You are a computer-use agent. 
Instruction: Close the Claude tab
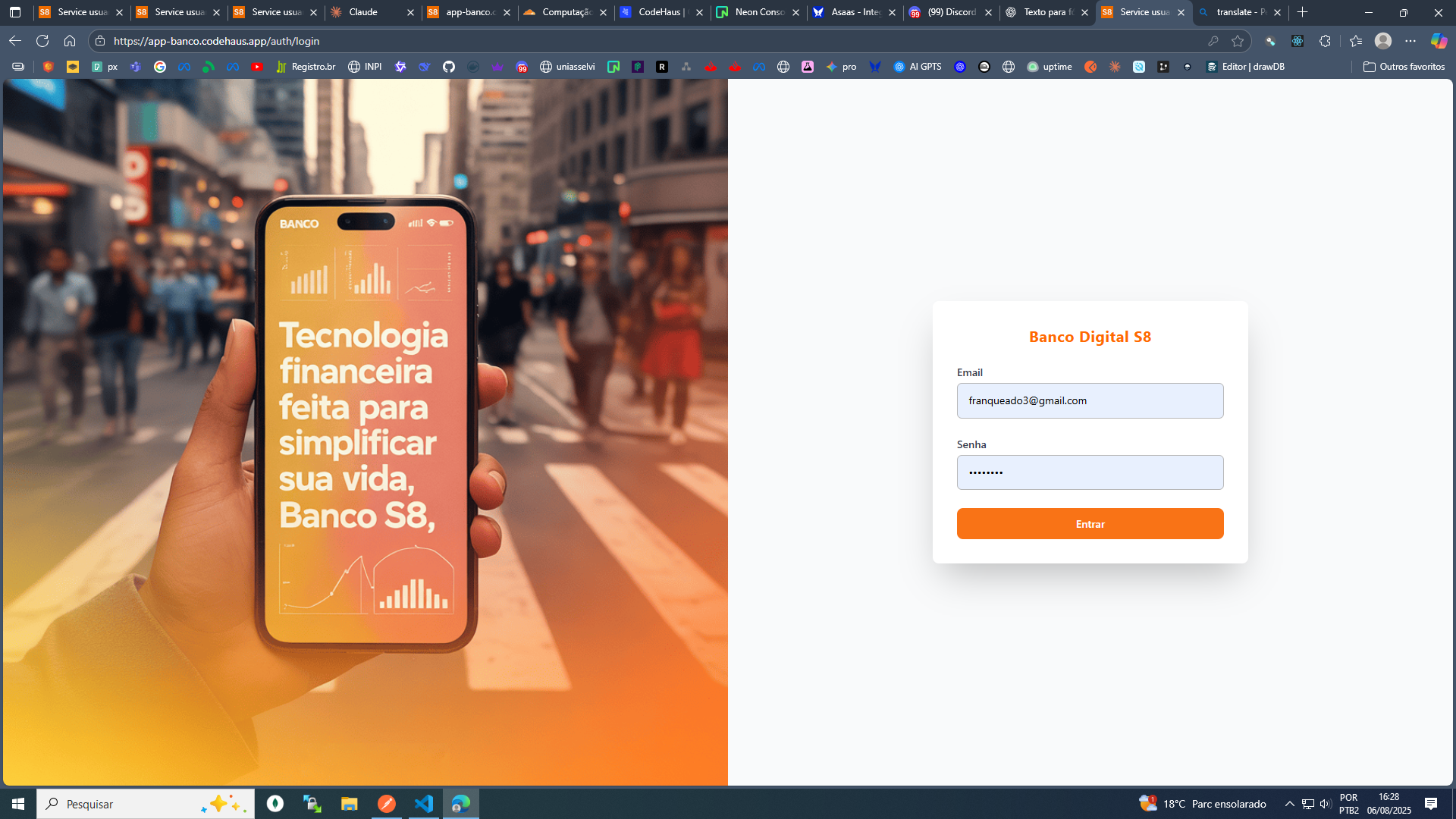[x=410, y=12]
